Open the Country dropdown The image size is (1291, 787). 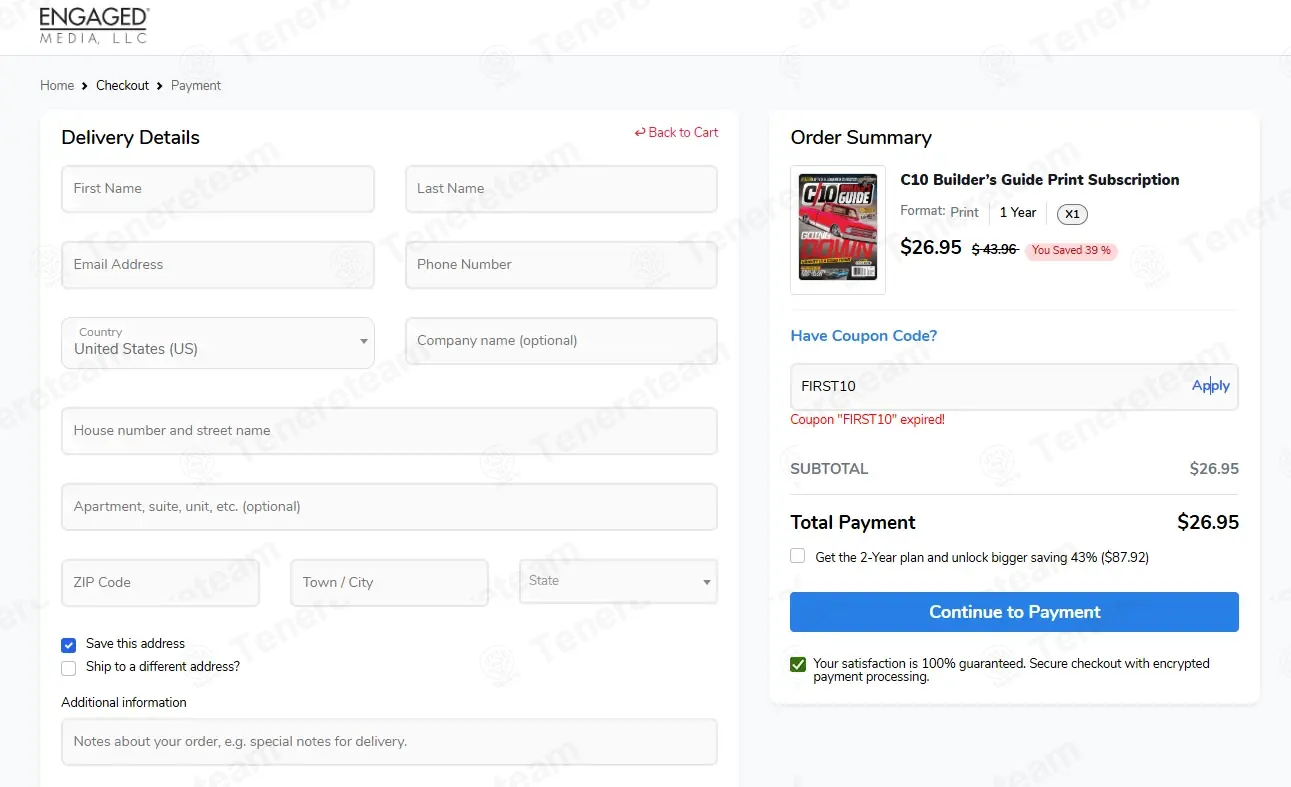click(x=218, y=342)
